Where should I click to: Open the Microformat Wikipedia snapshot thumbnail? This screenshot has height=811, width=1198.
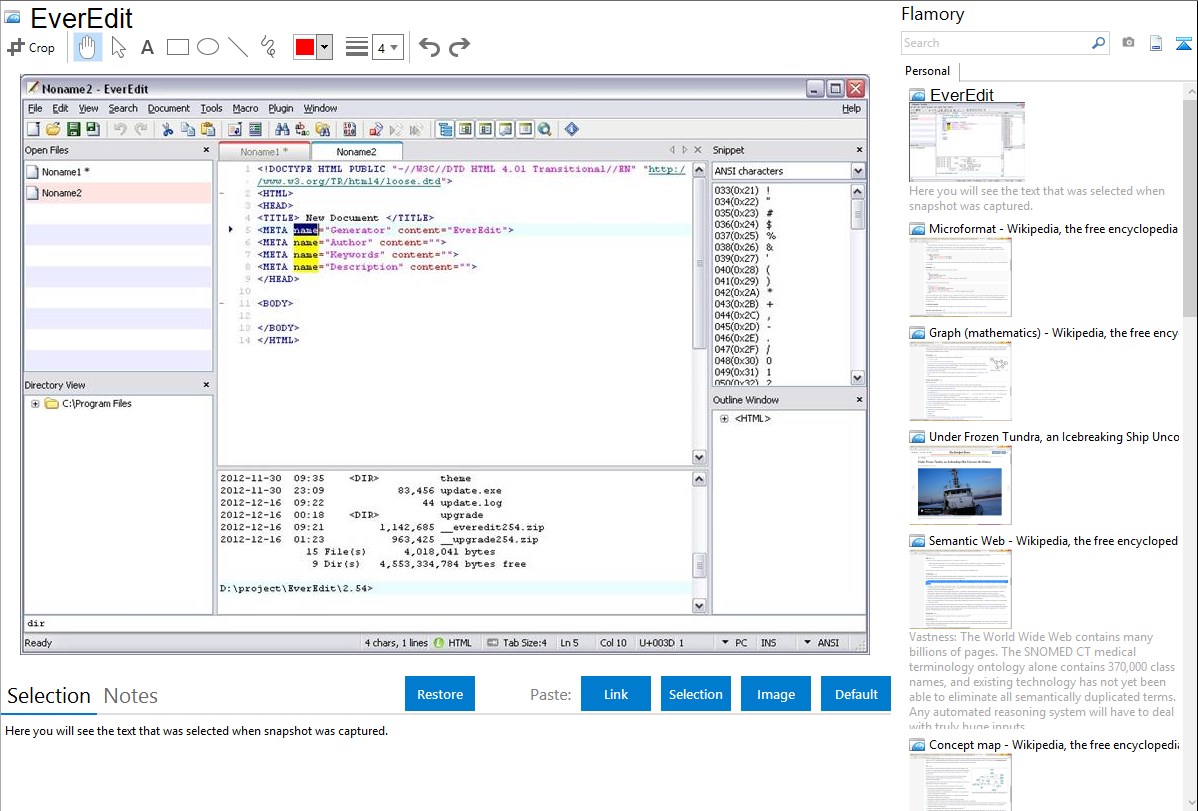click(960, 277)
